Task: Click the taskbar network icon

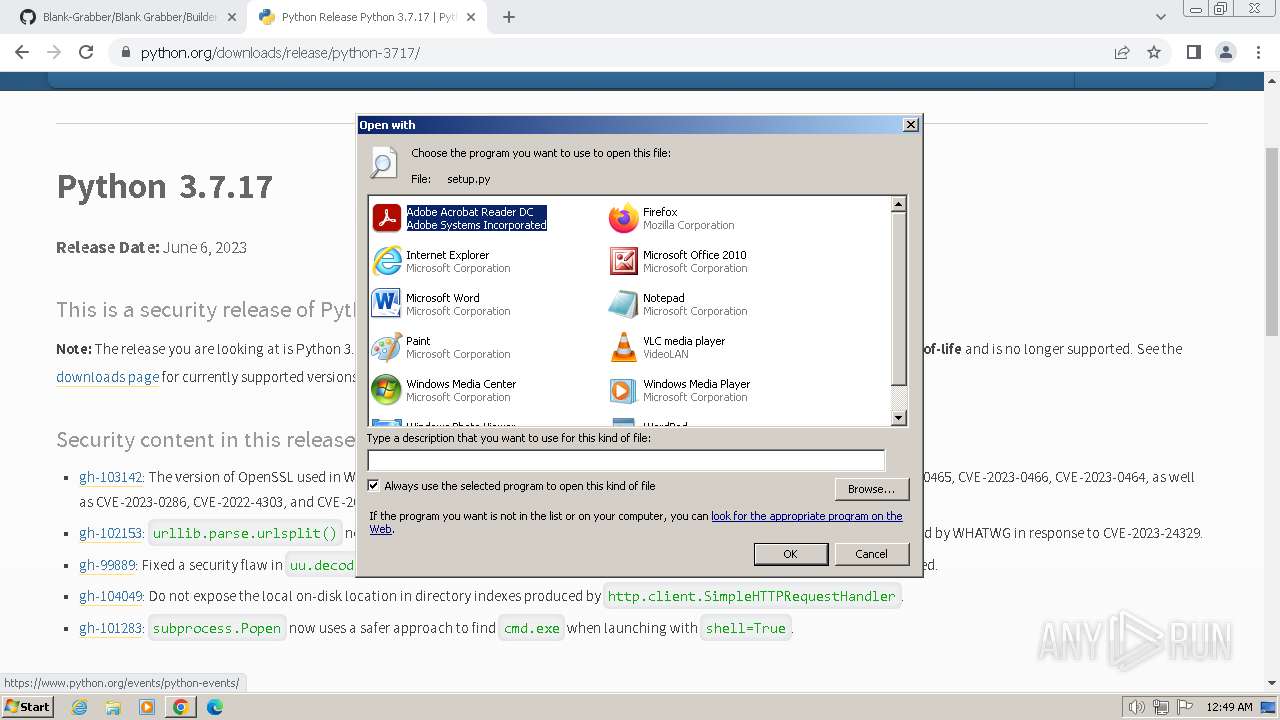Action: [1161, 707]
